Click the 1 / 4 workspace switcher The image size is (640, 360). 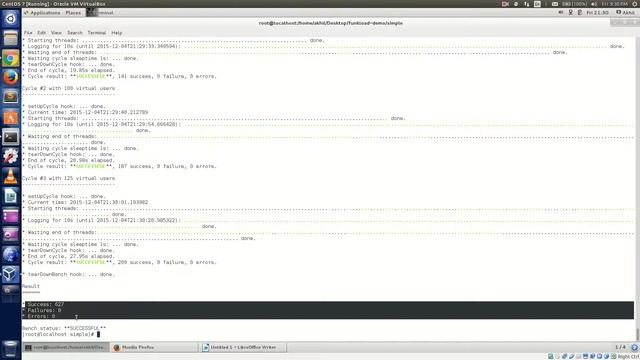click(620, 347)
